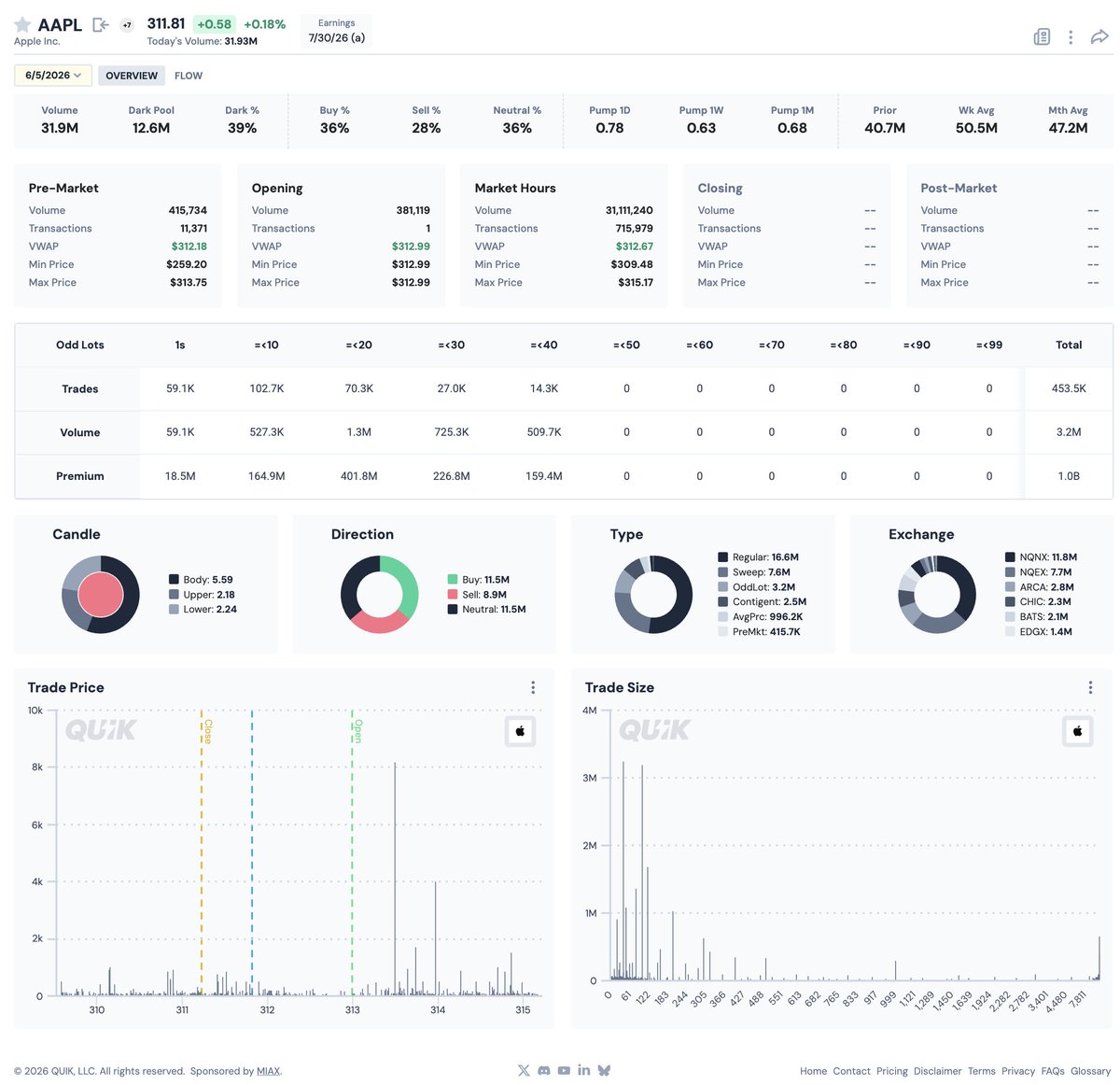Open the YouTube icon in footer
The width and height of the screenshot is (1120, 1085).
coord(564,1070)
